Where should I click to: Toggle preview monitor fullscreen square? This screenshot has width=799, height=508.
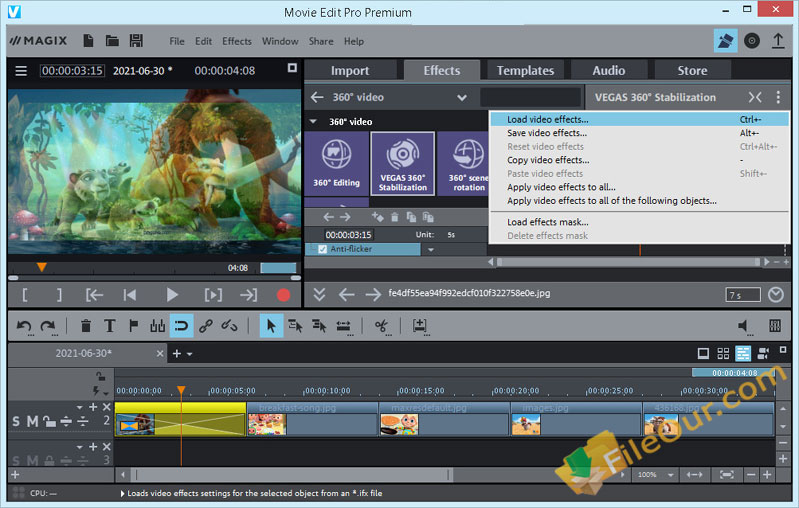coord(292,68)
